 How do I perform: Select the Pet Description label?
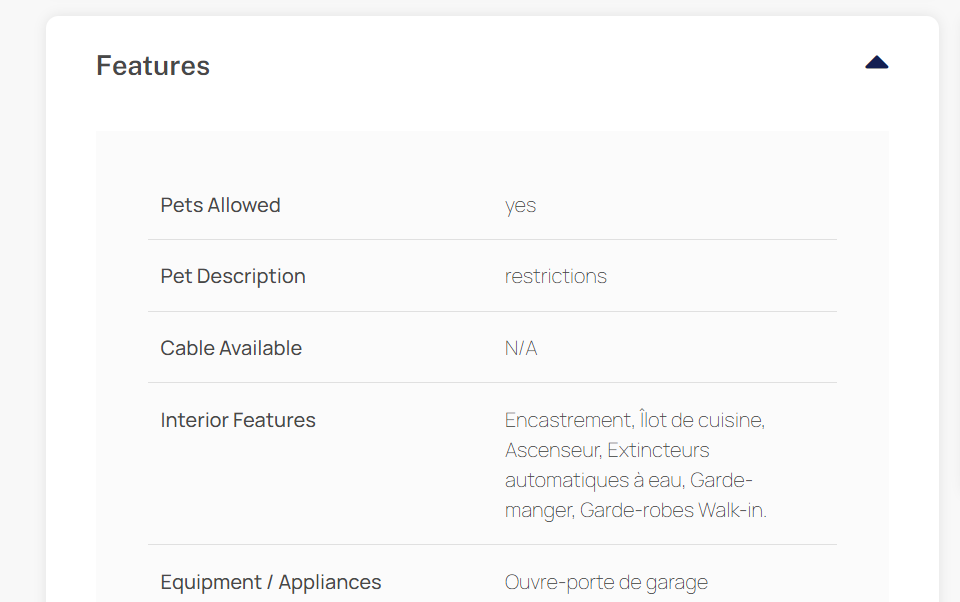click(233, 276)
